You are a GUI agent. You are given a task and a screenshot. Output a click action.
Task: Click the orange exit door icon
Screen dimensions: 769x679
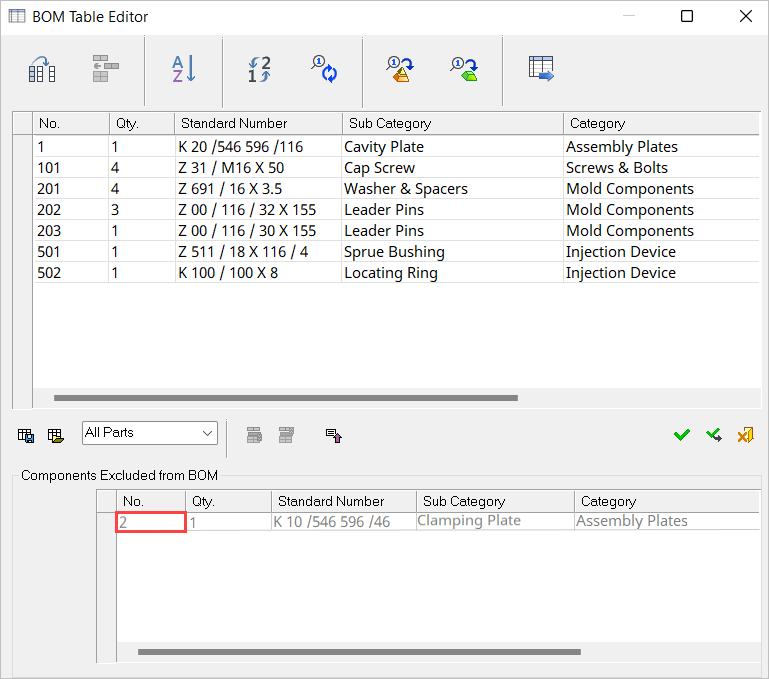(x=745, y=435)
